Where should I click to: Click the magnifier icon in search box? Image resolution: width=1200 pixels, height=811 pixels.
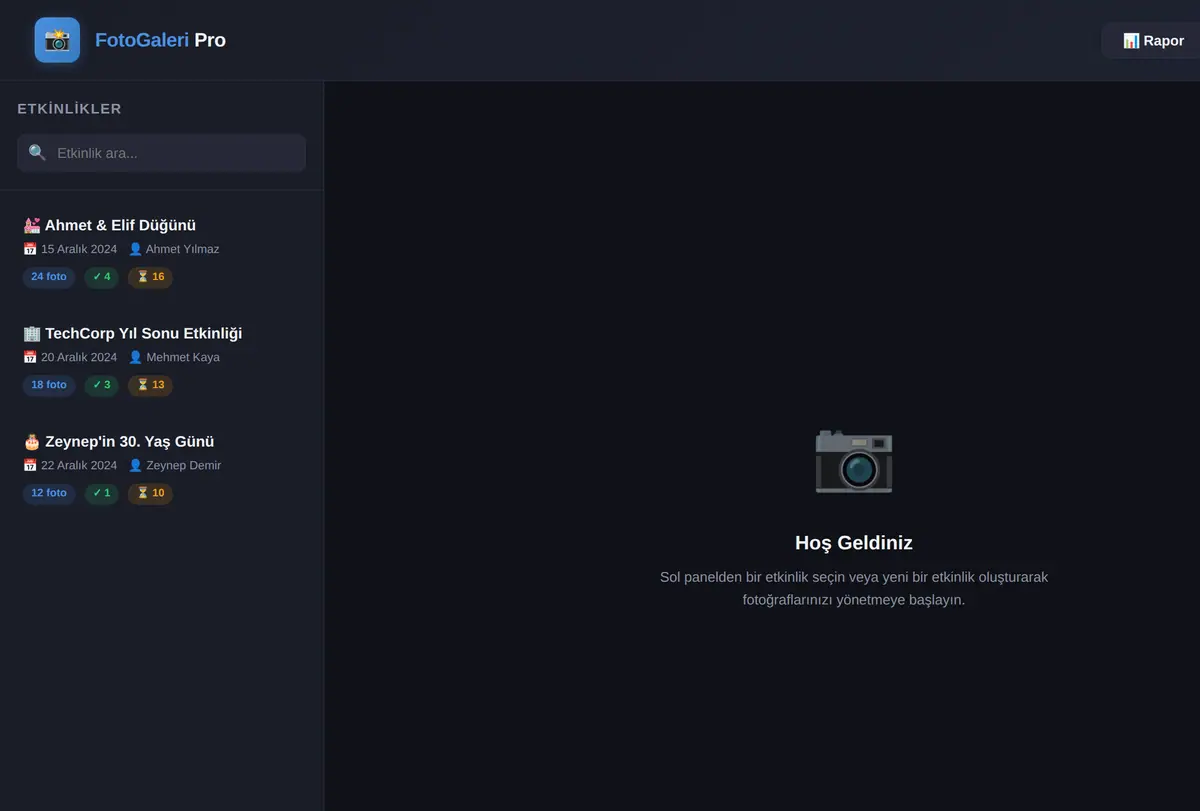click(x=37, y=153)
